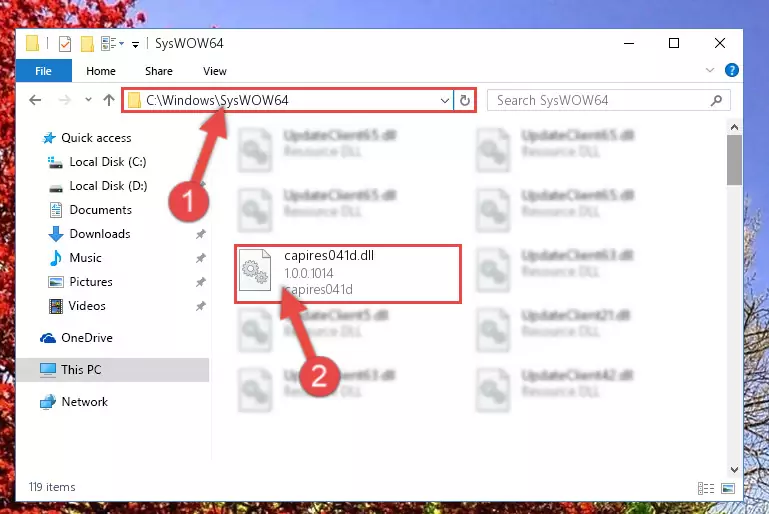Open Local Disk (D:) in sidebar

point(108,186)
